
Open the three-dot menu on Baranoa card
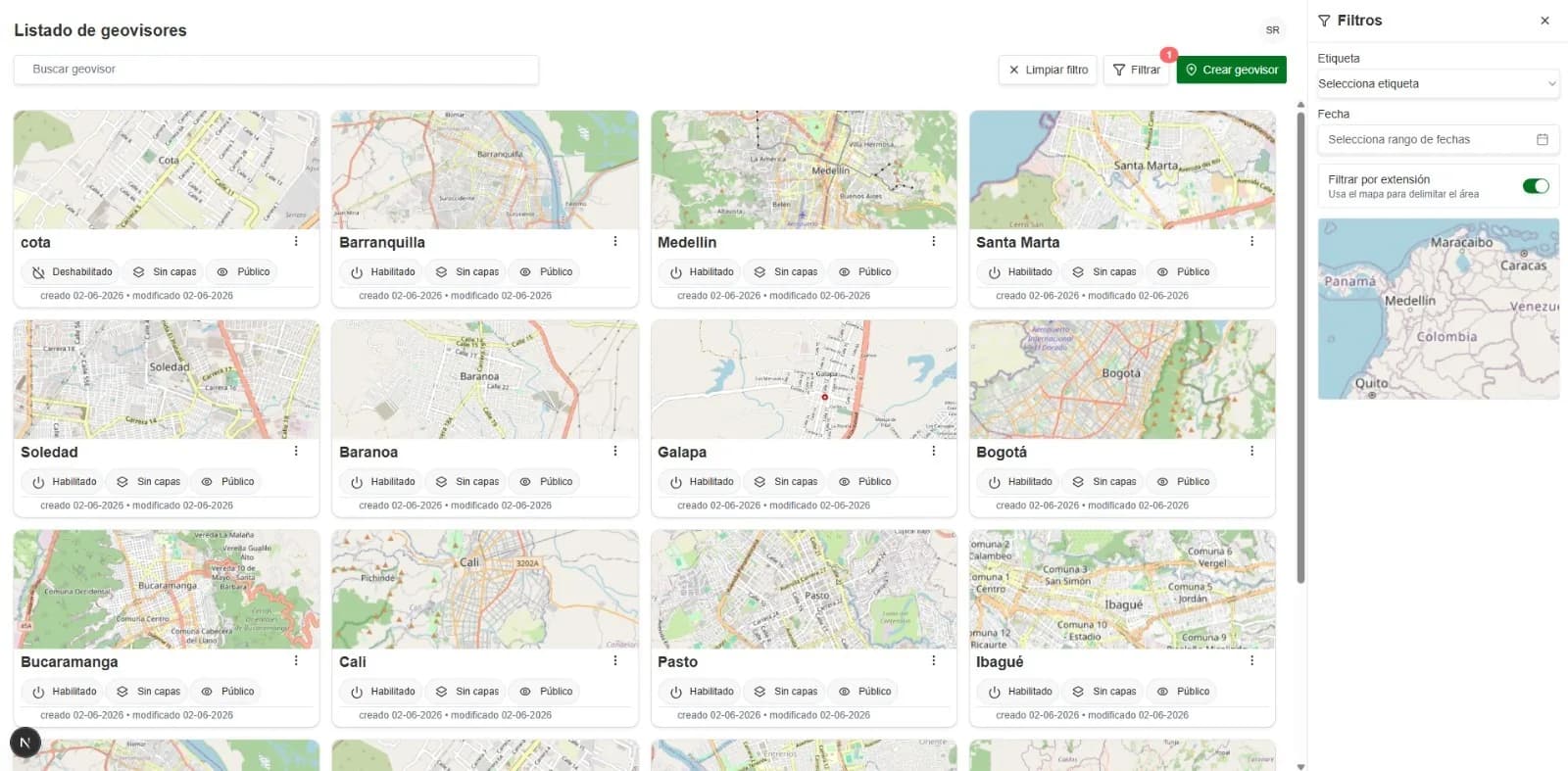click(615, 451)
